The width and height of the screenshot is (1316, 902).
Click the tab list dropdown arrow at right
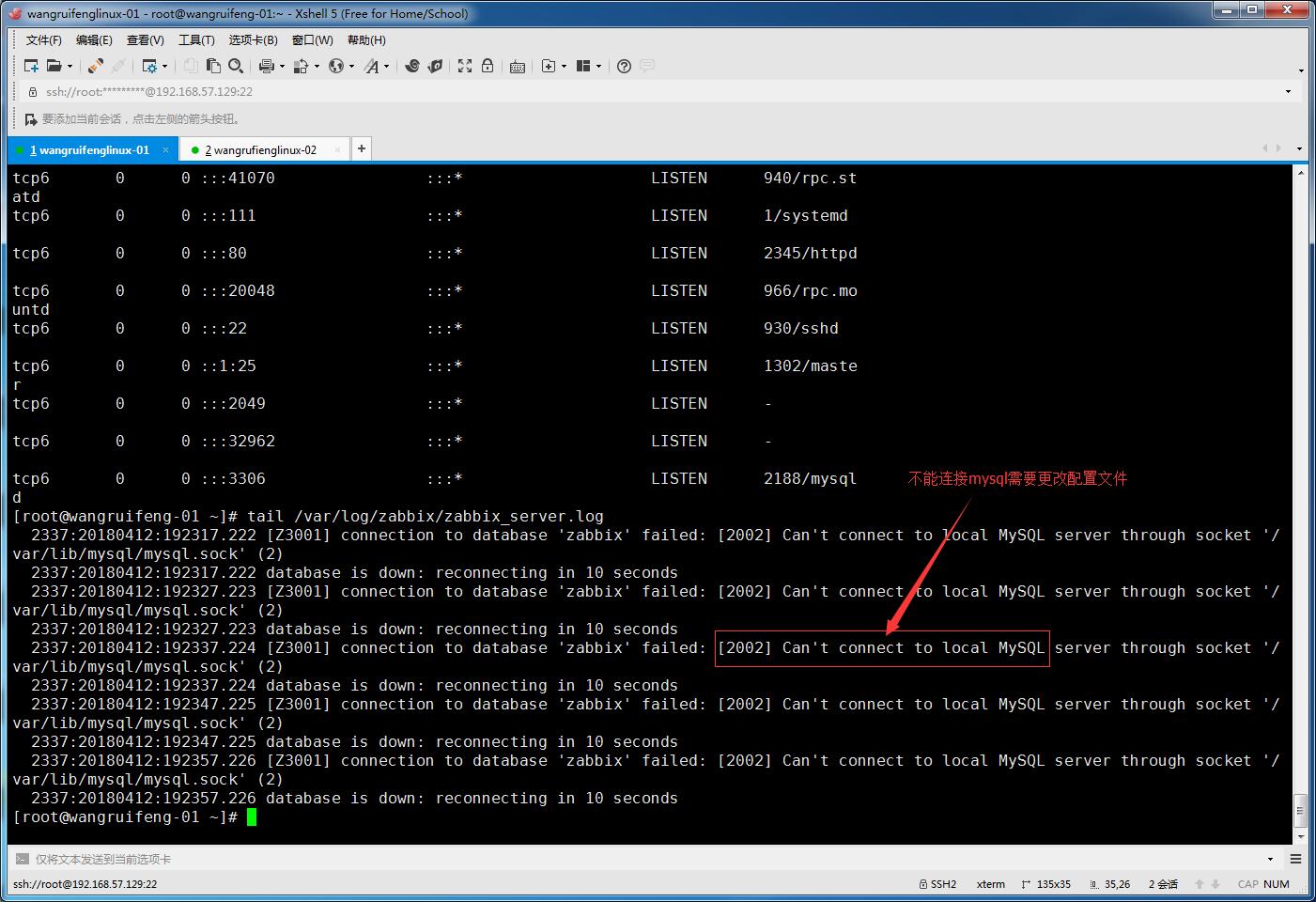coord(1299,148)
